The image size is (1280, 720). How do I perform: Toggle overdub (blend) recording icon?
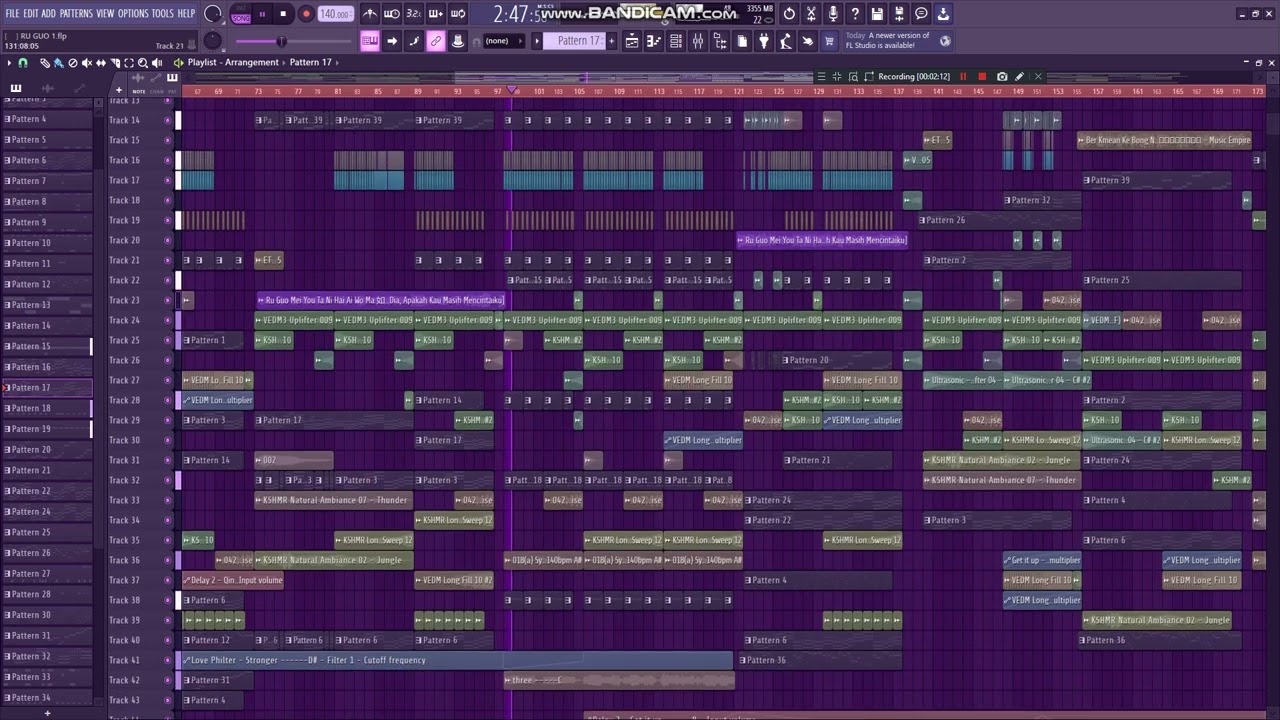(436, 14)
